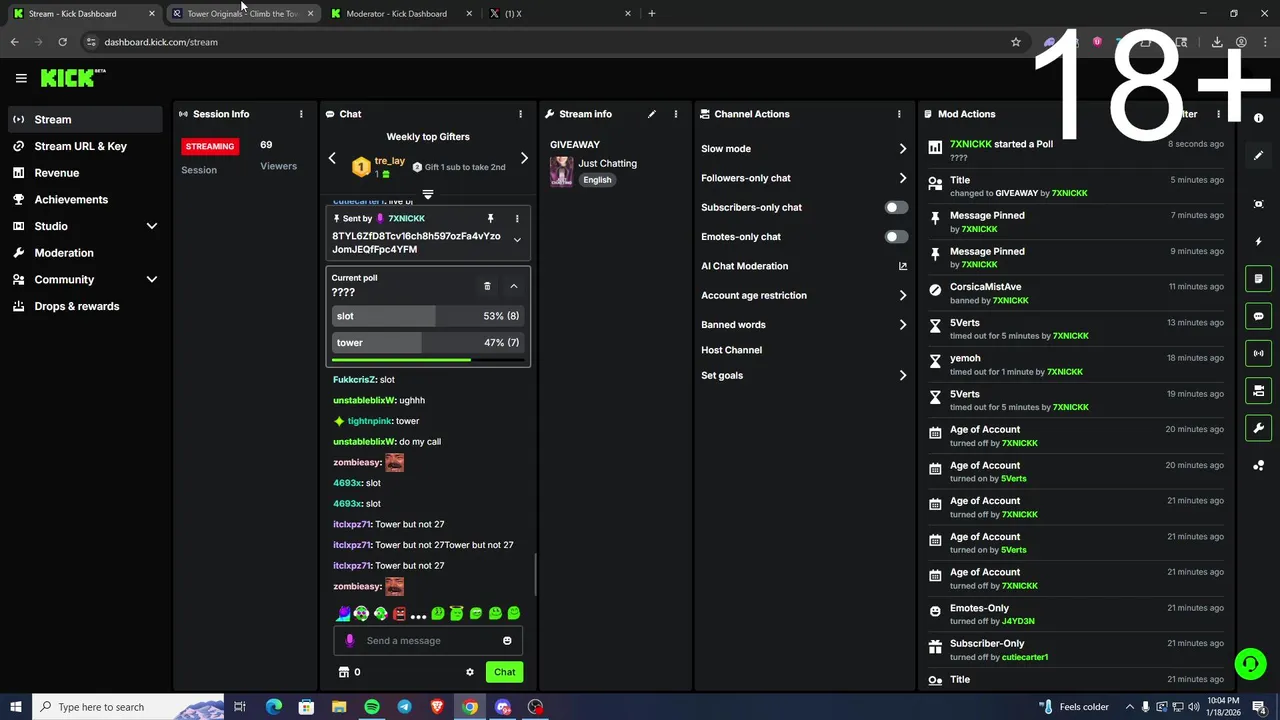Open the Stream URL & Key page
Image resolution: width=1280 pixels, height=720 pixels.
81,146
